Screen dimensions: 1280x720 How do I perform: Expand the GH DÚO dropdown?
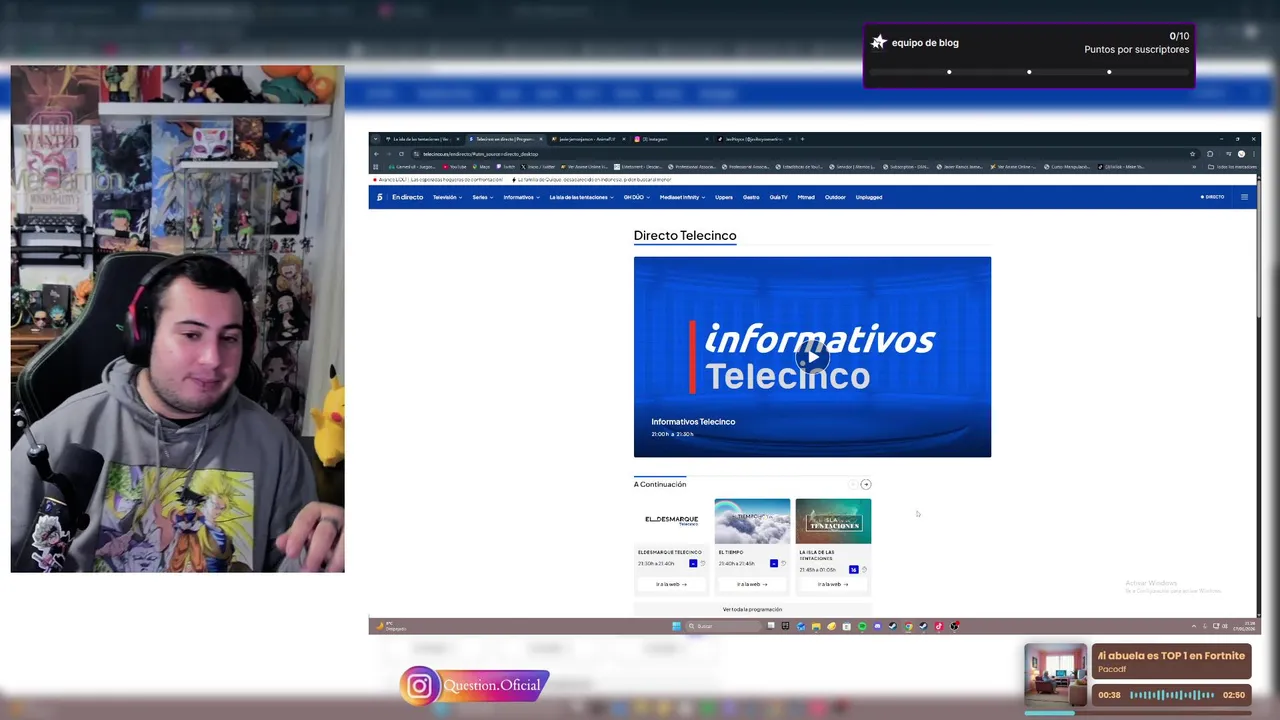[x=636, y=197]
